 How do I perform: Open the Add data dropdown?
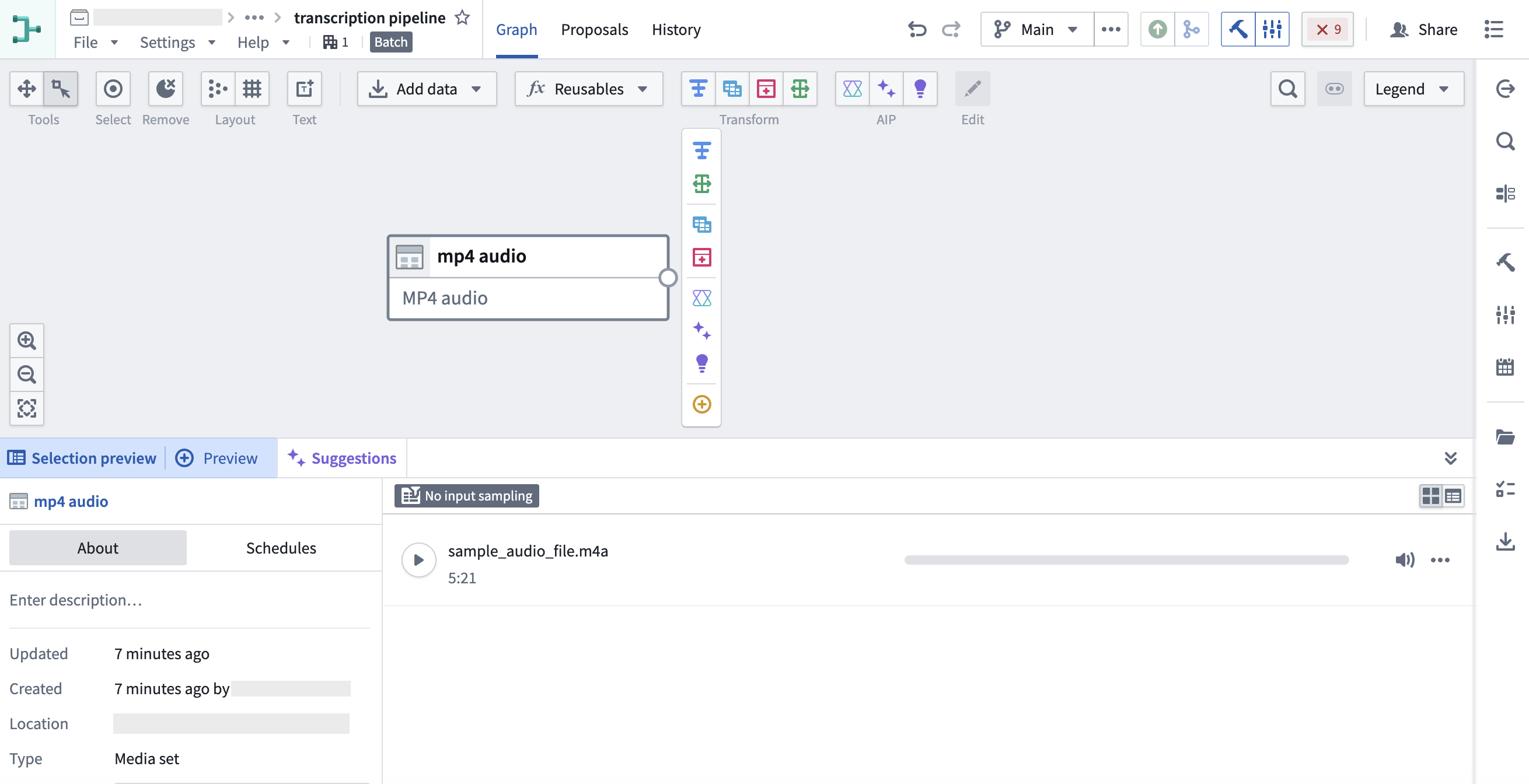pyautogui.click(x=427, y=89)
